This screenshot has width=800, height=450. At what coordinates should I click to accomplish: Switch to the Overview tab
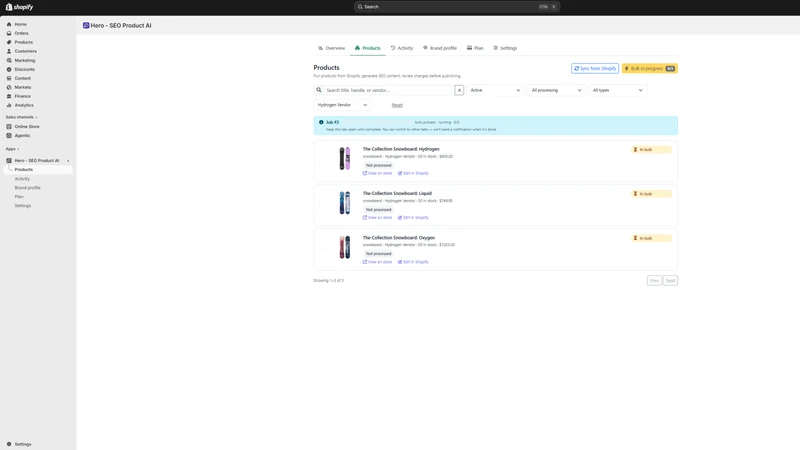(x=332, y=48)
